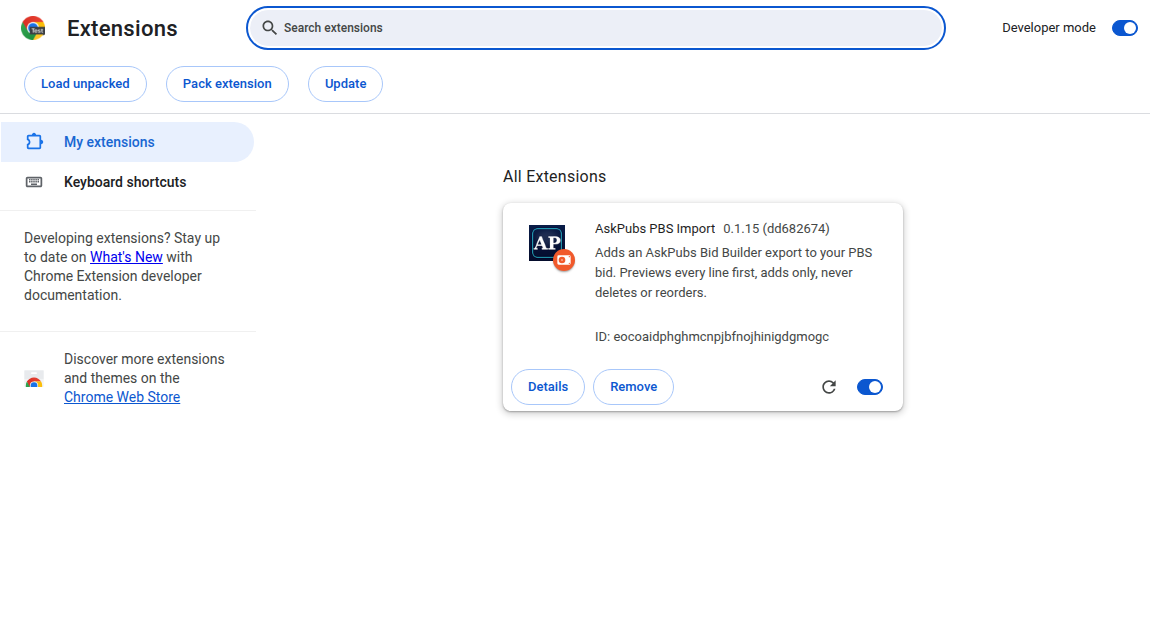Click the version 0.1.15 (dd682674) text
The image size is (1150, 620).
[776, 229]
